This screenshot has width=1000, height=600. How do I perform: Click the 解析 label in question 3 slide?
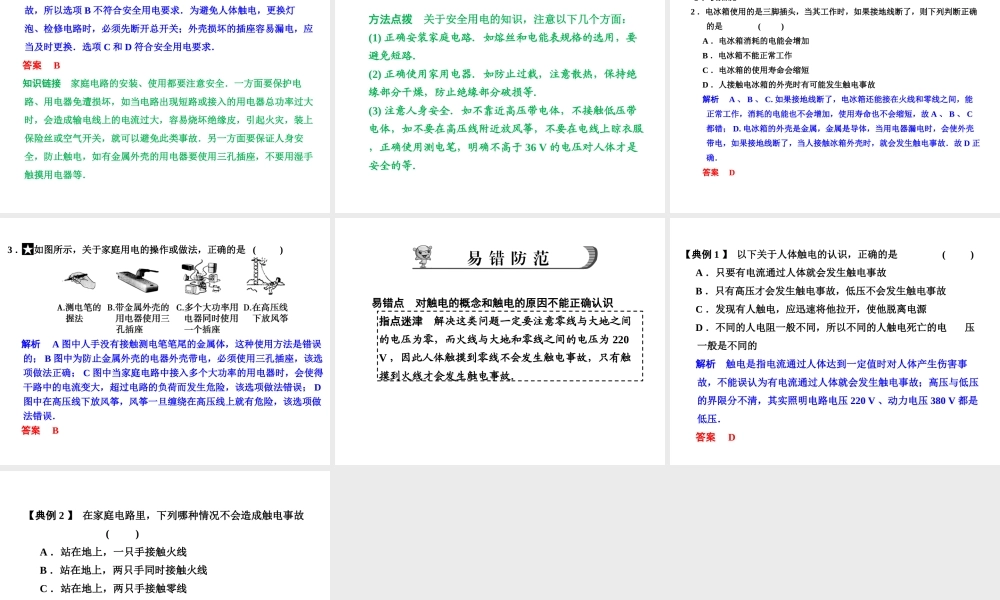pos(31,344)
